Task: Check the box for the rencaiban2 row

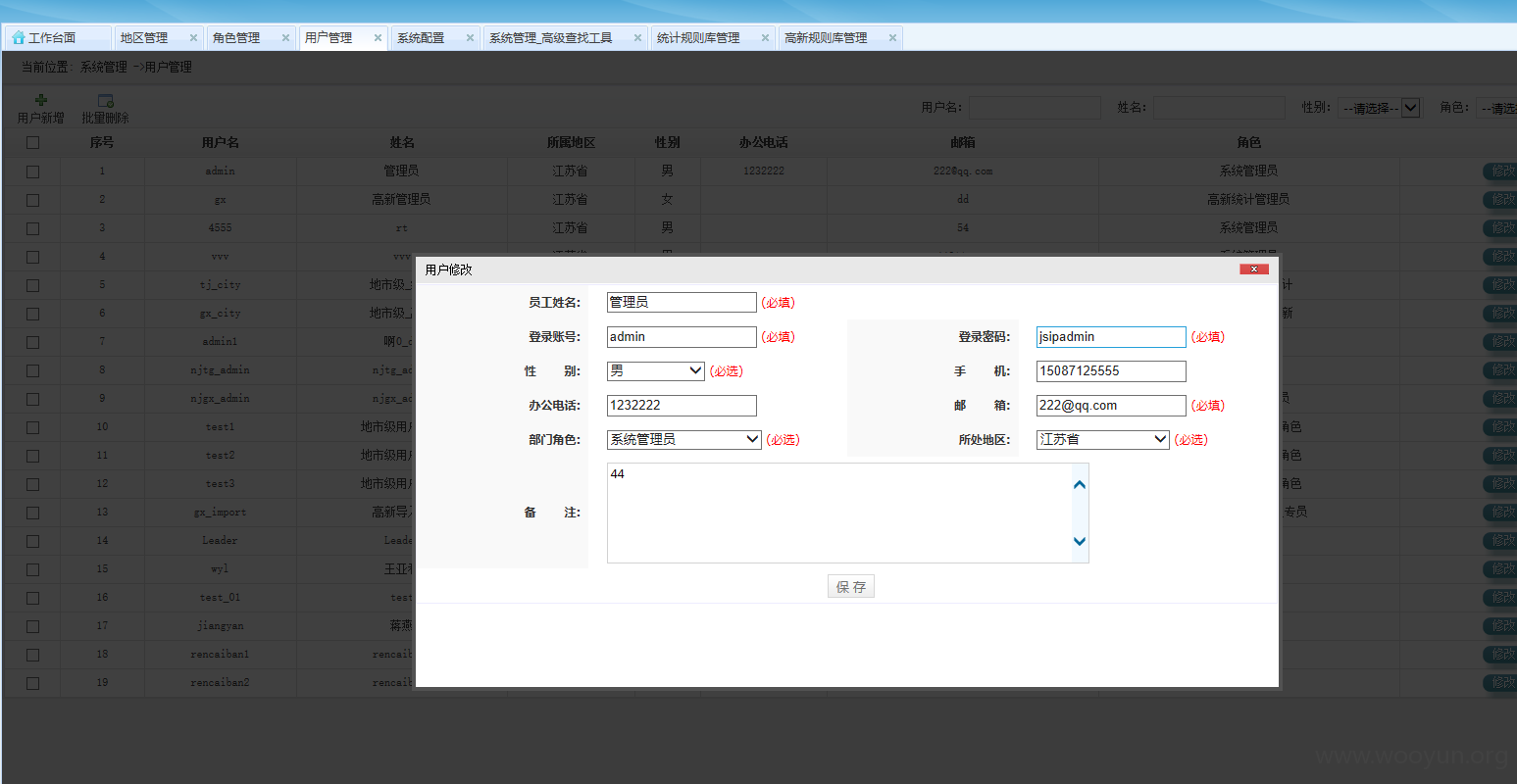Action: [32, 683]
